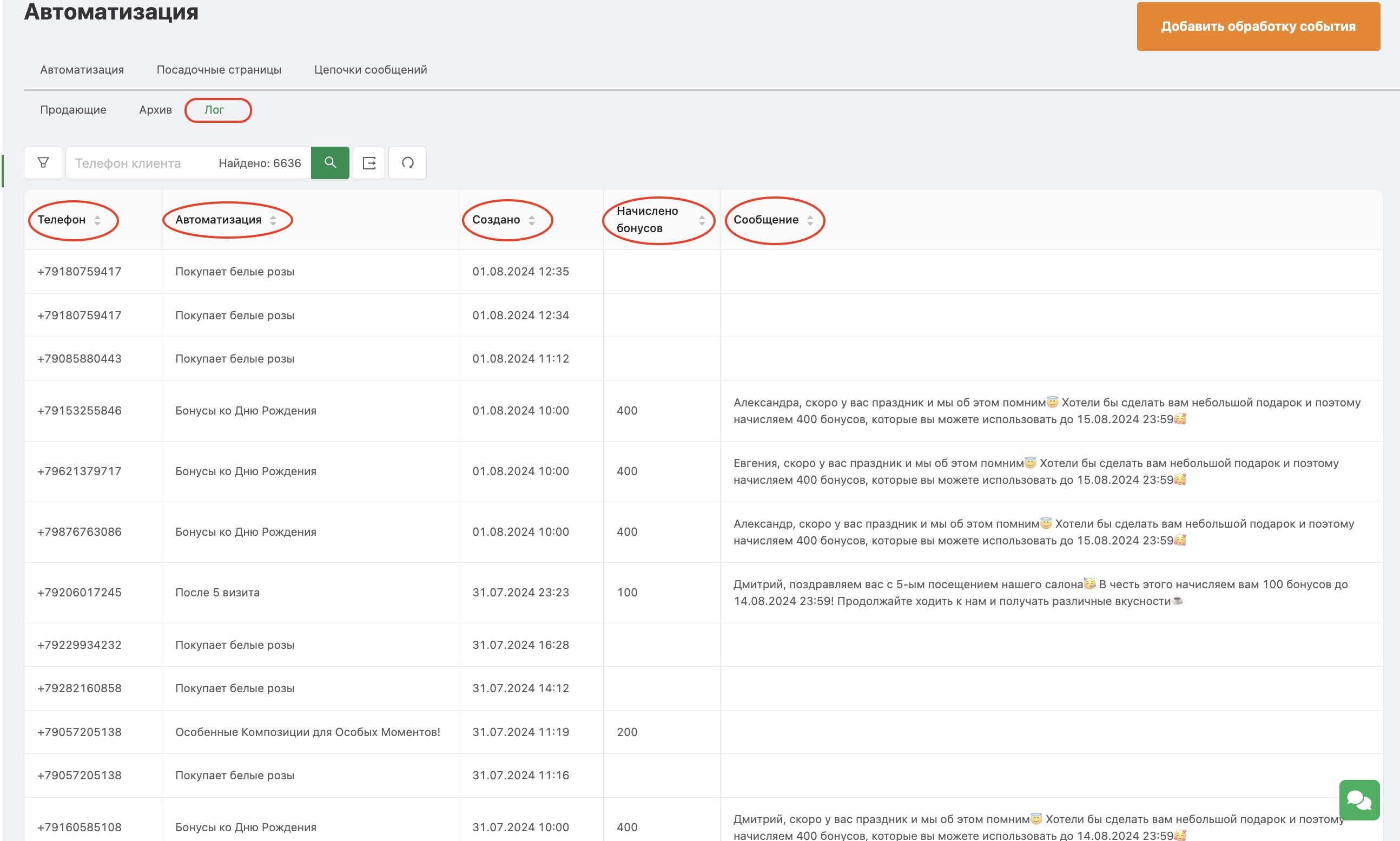Click message Дмитрий, поздравляем вас с 5-ым посещением
Image resolution: width=1400 pixels, height=841 pixels.
[1040, 593]
